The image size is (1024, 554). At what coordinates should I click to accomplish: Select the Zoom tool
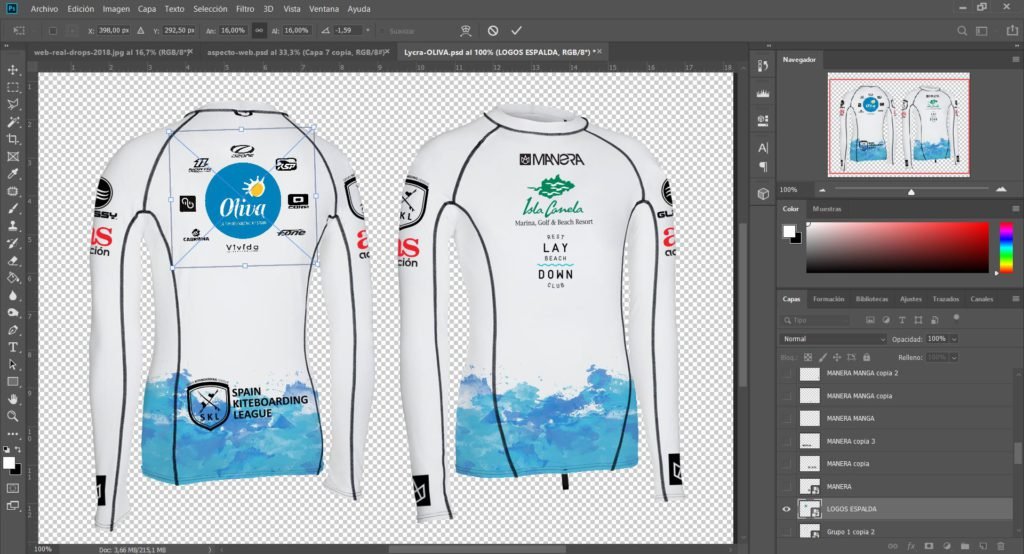click(x=12, y=416)
